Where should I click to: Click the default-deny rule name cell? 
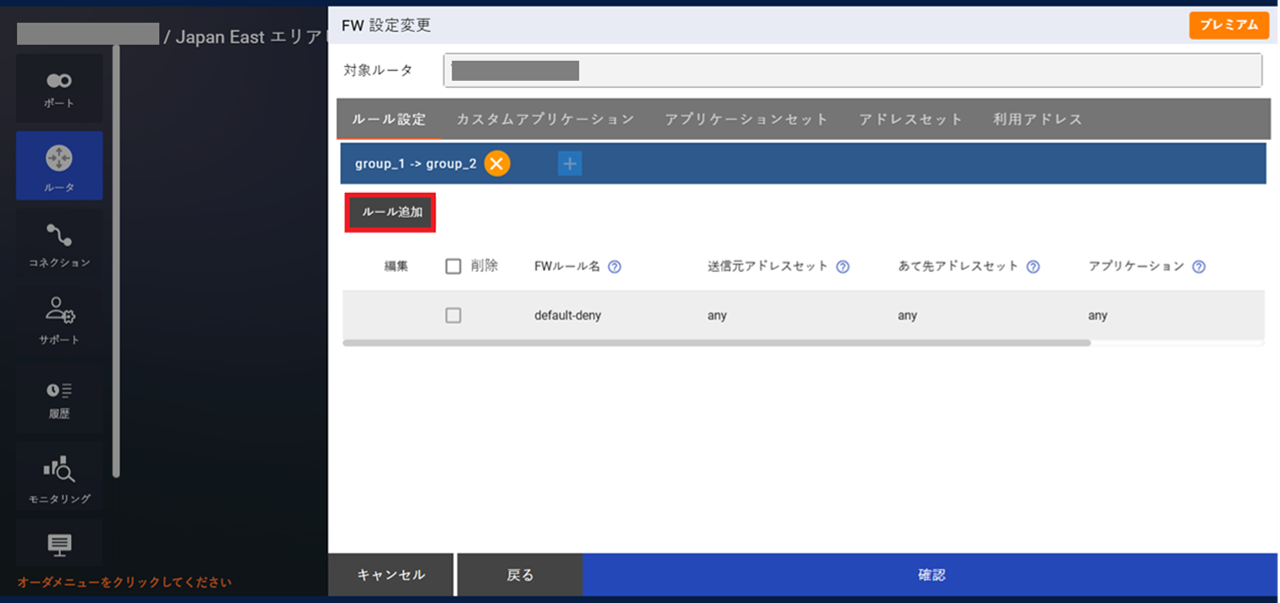pyautogui.click(x=568, y=315)
